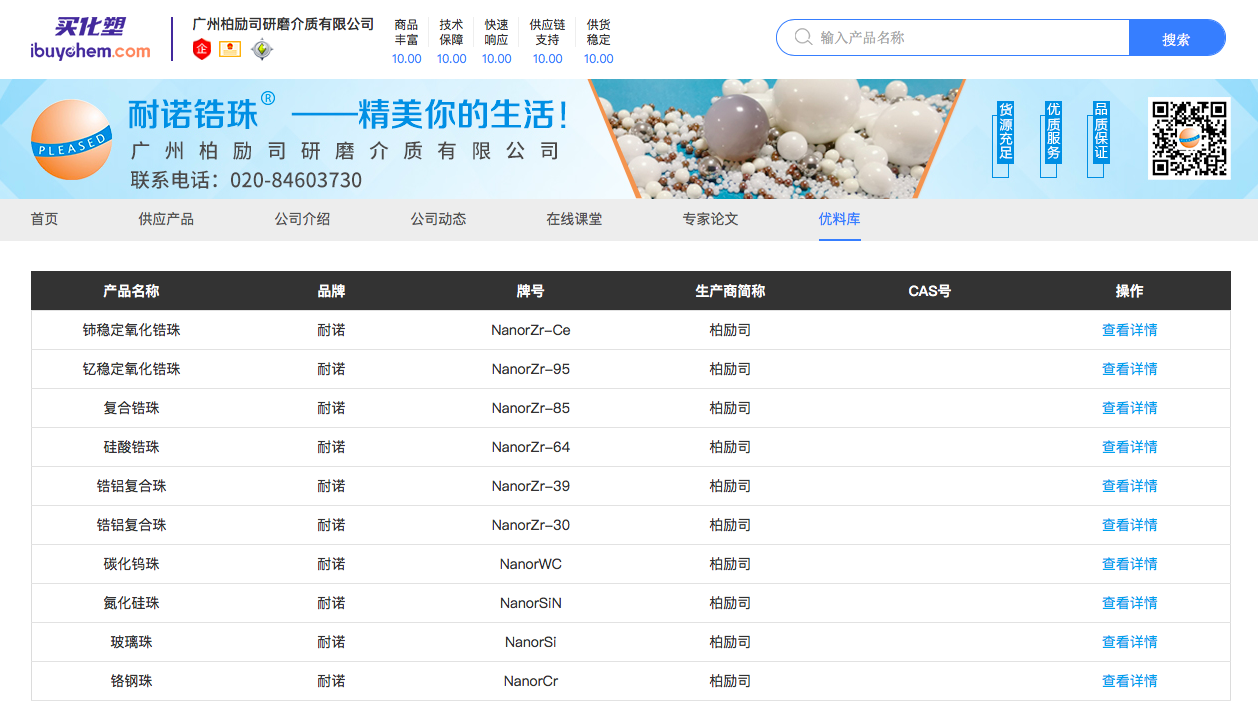Viewport: 1258px width, 728px height.
Task: Click product name 氮化硅珠
Action: coord(131,603)
